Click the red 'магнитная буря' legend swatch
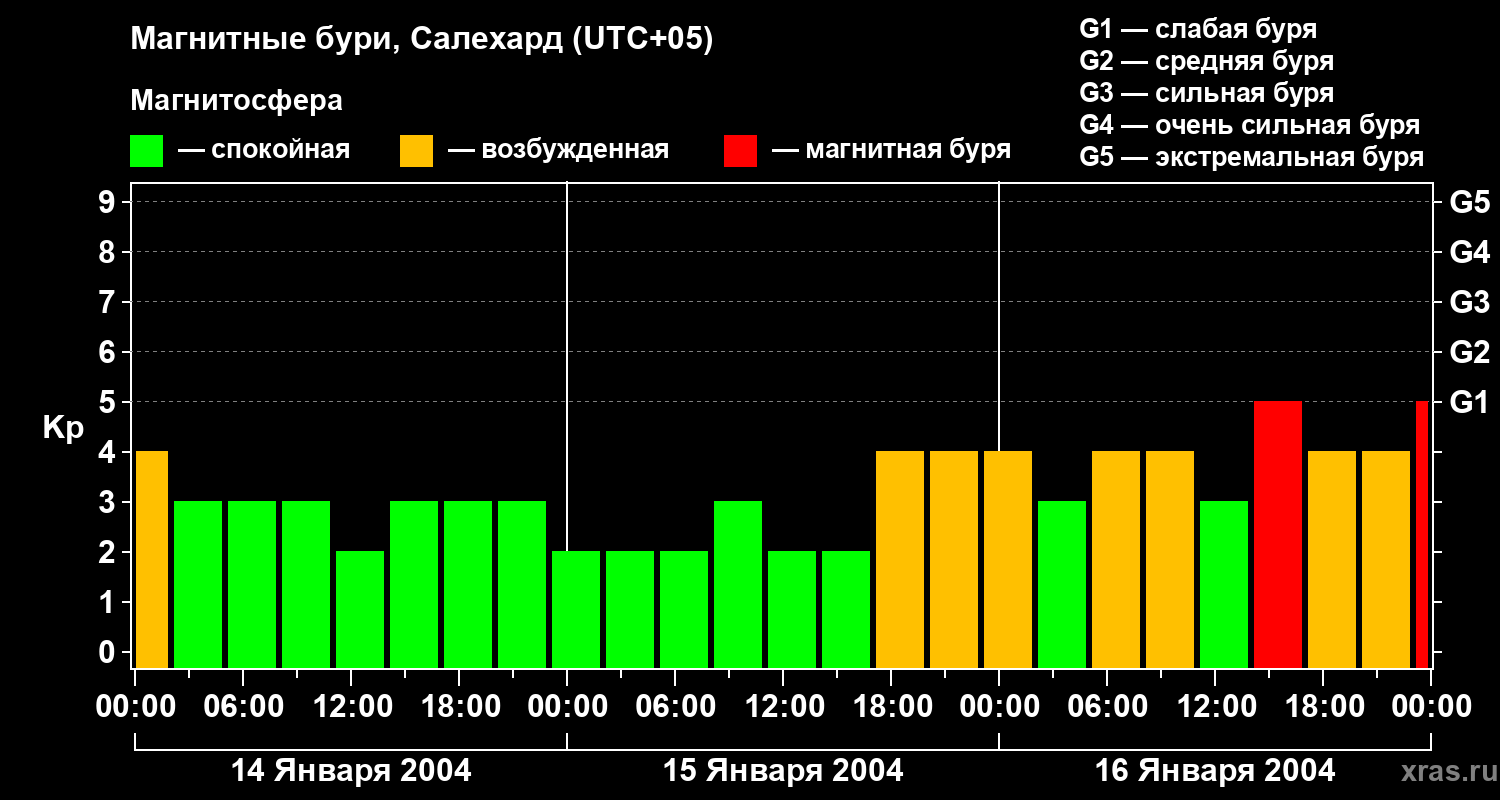1500x800 pixels. tap(740, 151)
